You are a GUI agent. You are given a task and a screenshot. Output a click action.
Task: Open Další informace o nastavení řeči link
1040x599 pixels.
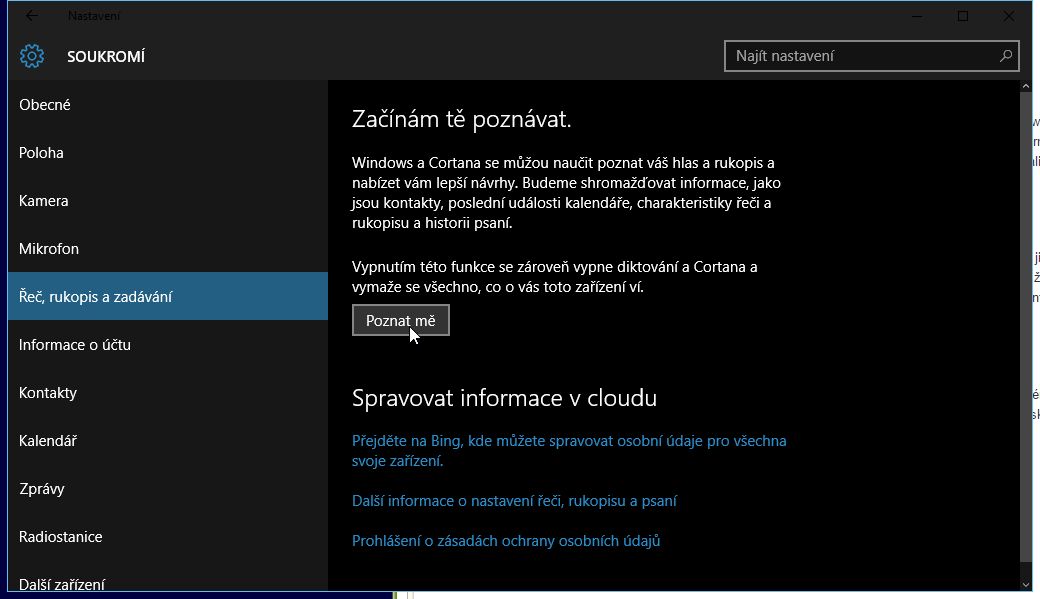tap(514, 501)
